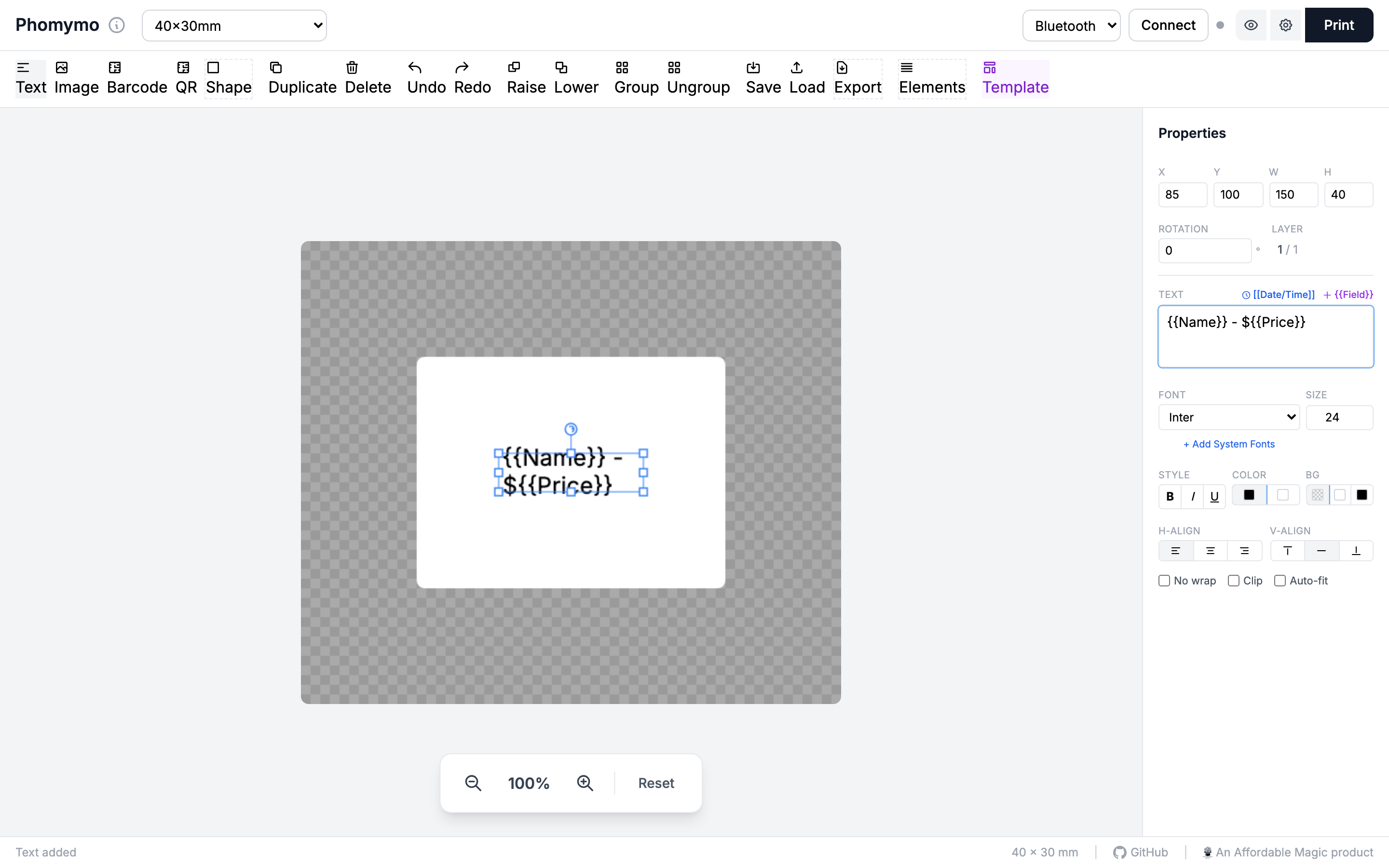Select the white text color swatch
The image size is (1389, 868).
click(1283, 494)
